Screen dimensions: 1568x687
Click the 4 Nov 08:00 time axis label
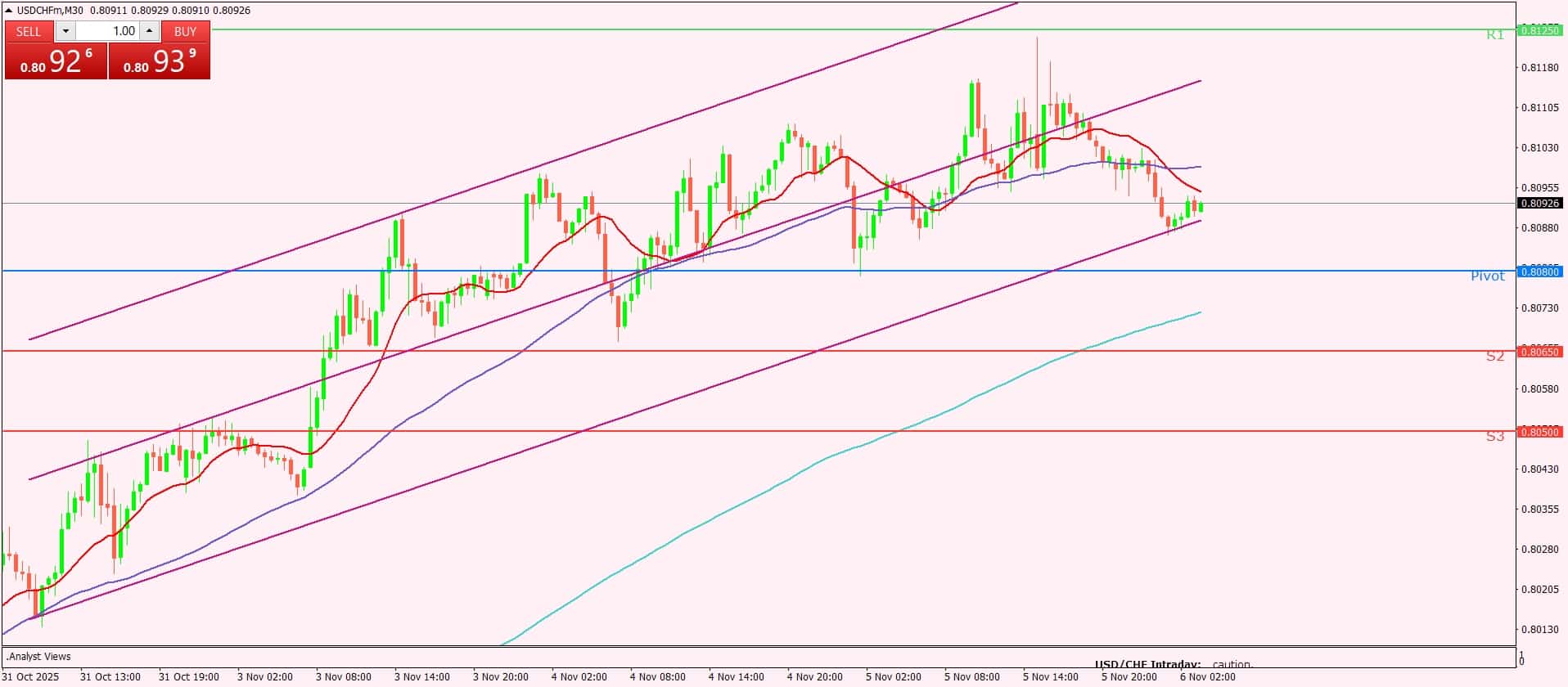point(657,676)
